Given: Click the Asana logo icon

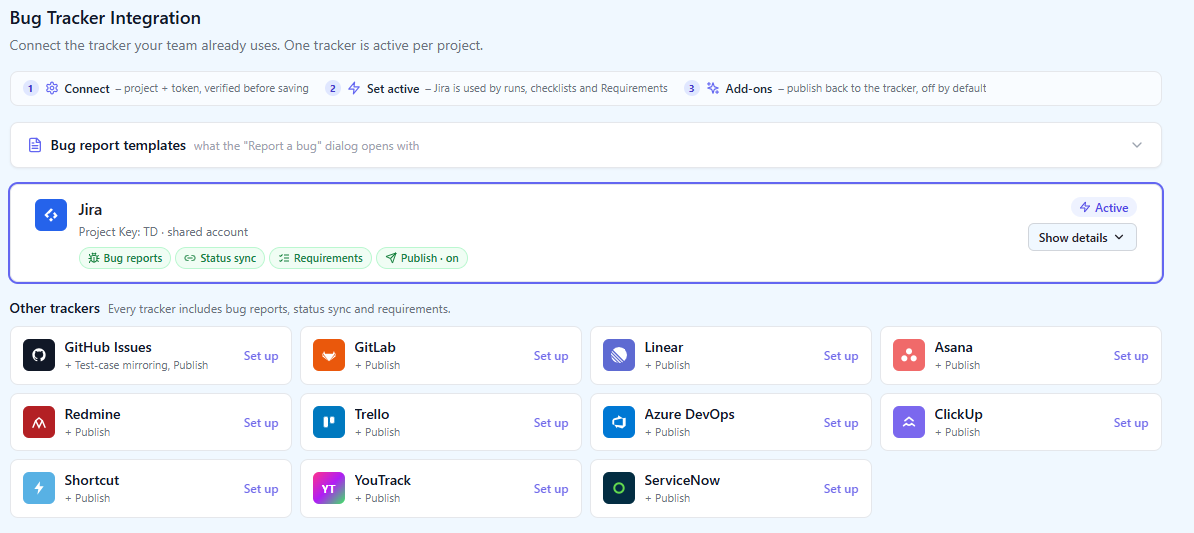Looking at the screenshot, I should (909, 355).
